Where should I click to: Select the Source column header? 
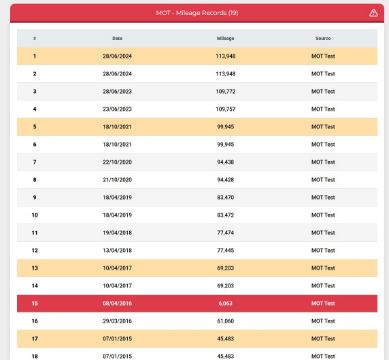tap(323, 38)
